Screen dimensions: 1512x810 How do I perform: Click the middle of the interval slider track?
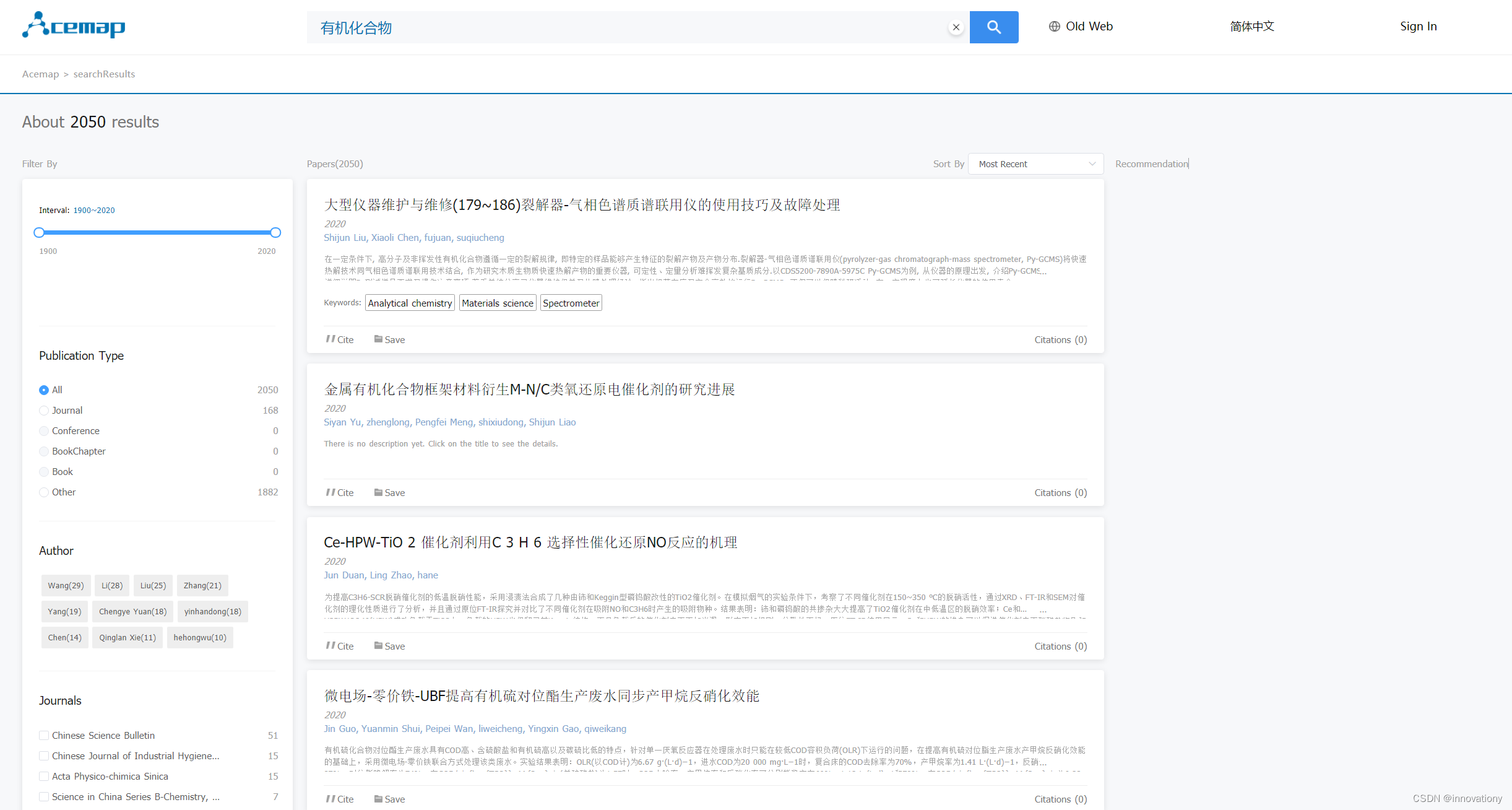coord(157,233)
